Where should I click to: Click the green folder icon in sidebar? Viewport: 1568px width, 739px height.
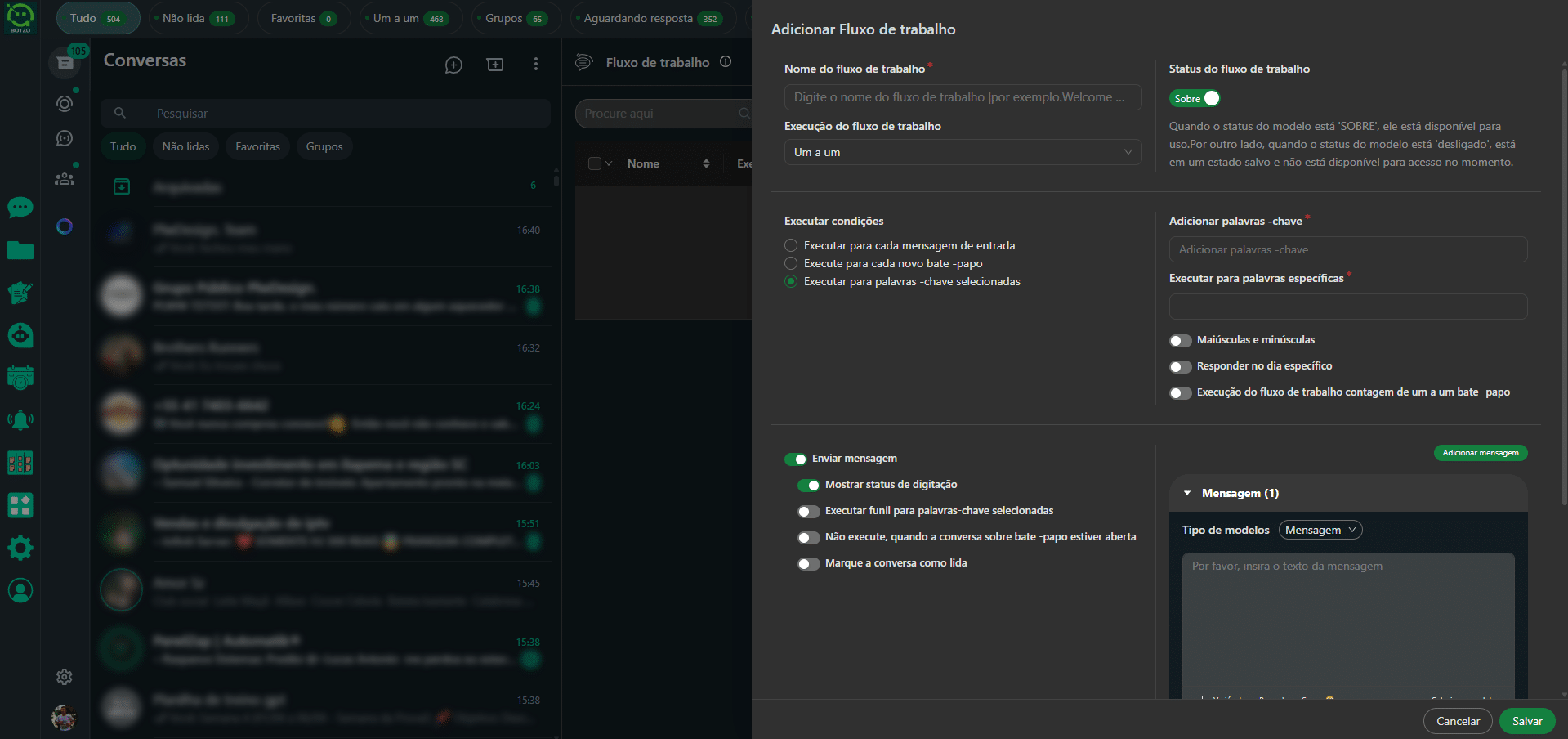click(20, 250)
